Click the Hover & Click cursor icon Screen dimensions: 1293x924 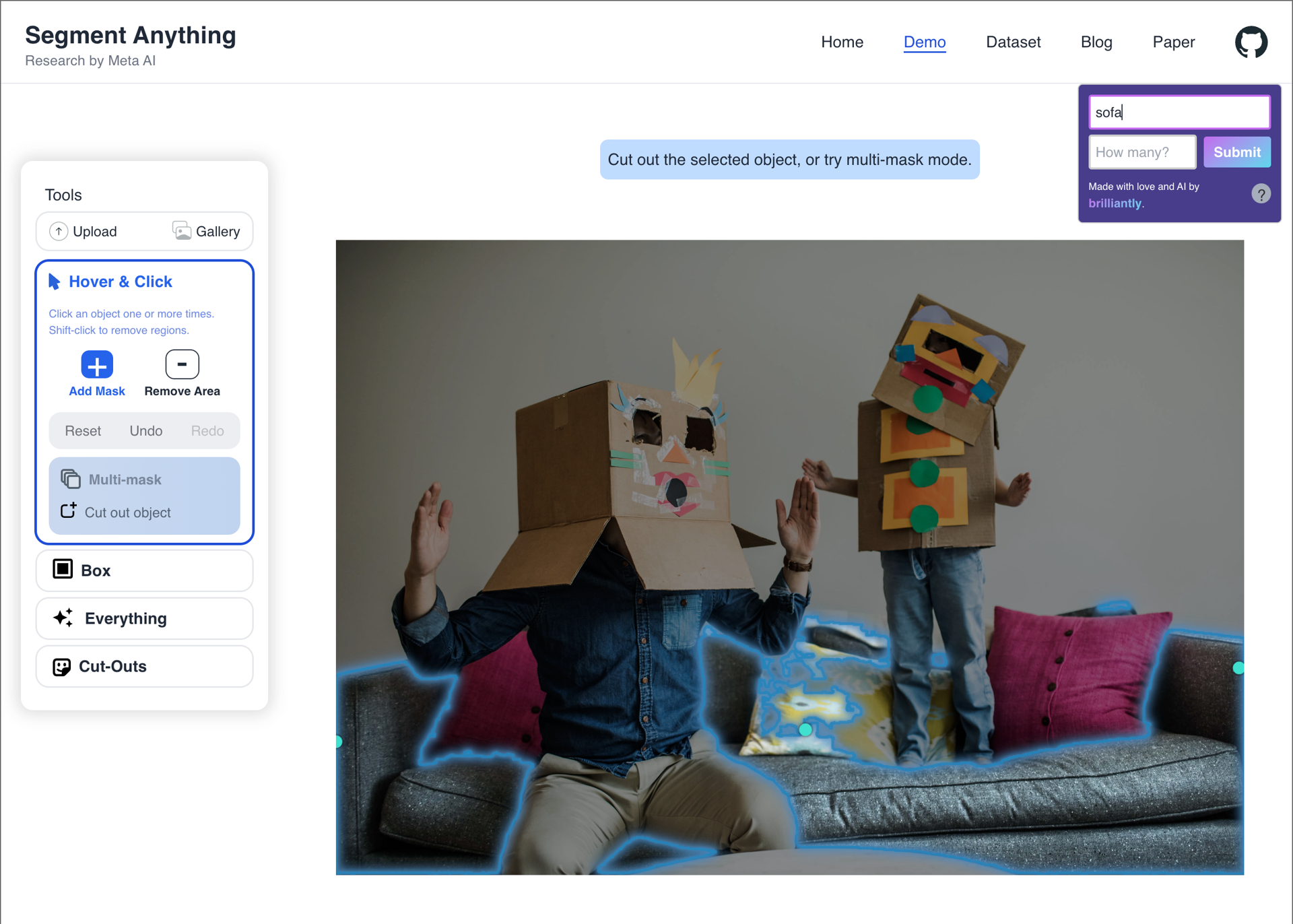pos(55,282)
